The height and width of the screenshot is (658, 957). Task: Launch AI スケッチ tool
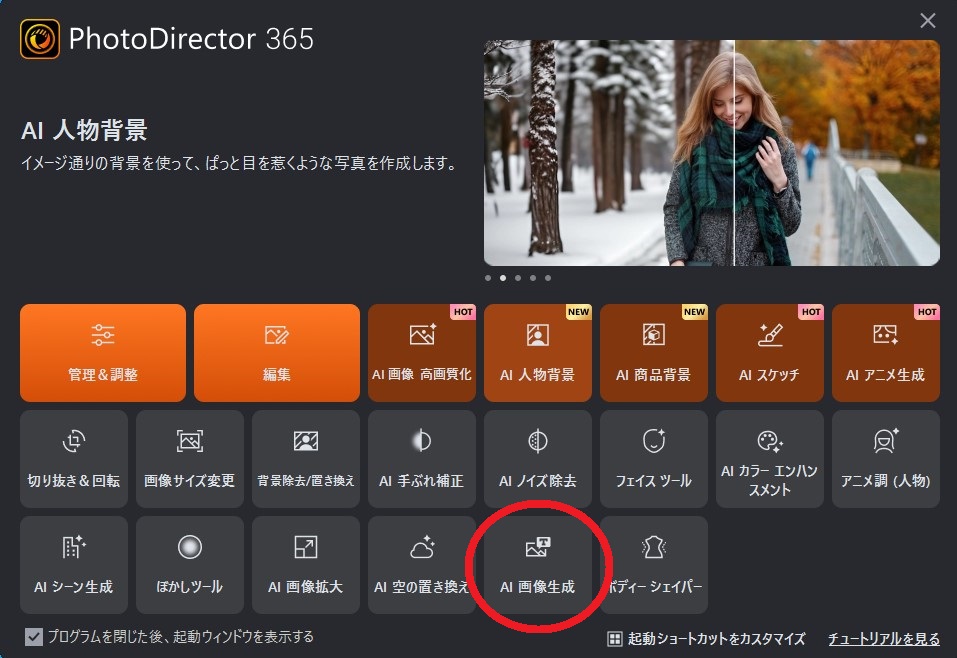point(770,353)
